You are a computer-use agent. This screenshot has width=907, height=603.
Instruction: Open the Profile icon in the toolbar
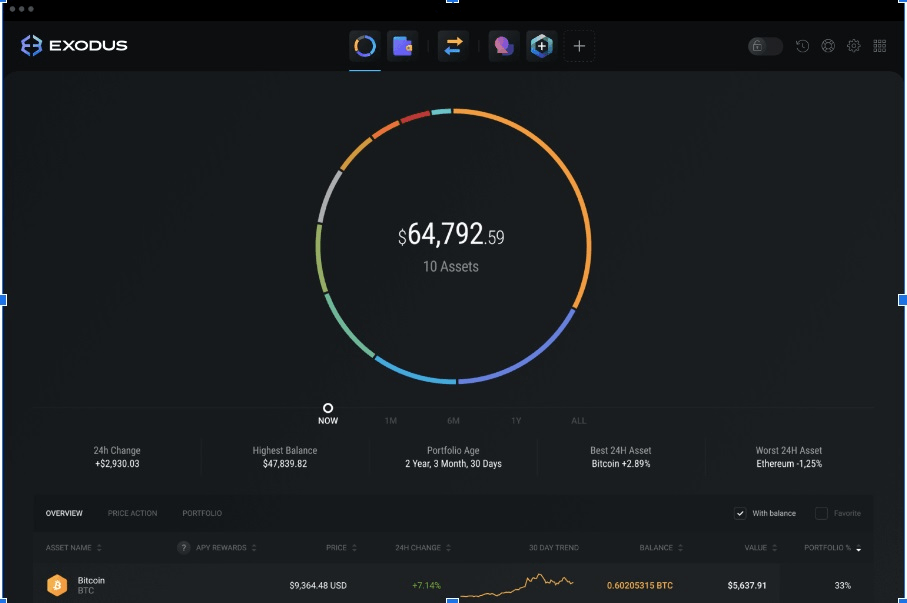502,45
